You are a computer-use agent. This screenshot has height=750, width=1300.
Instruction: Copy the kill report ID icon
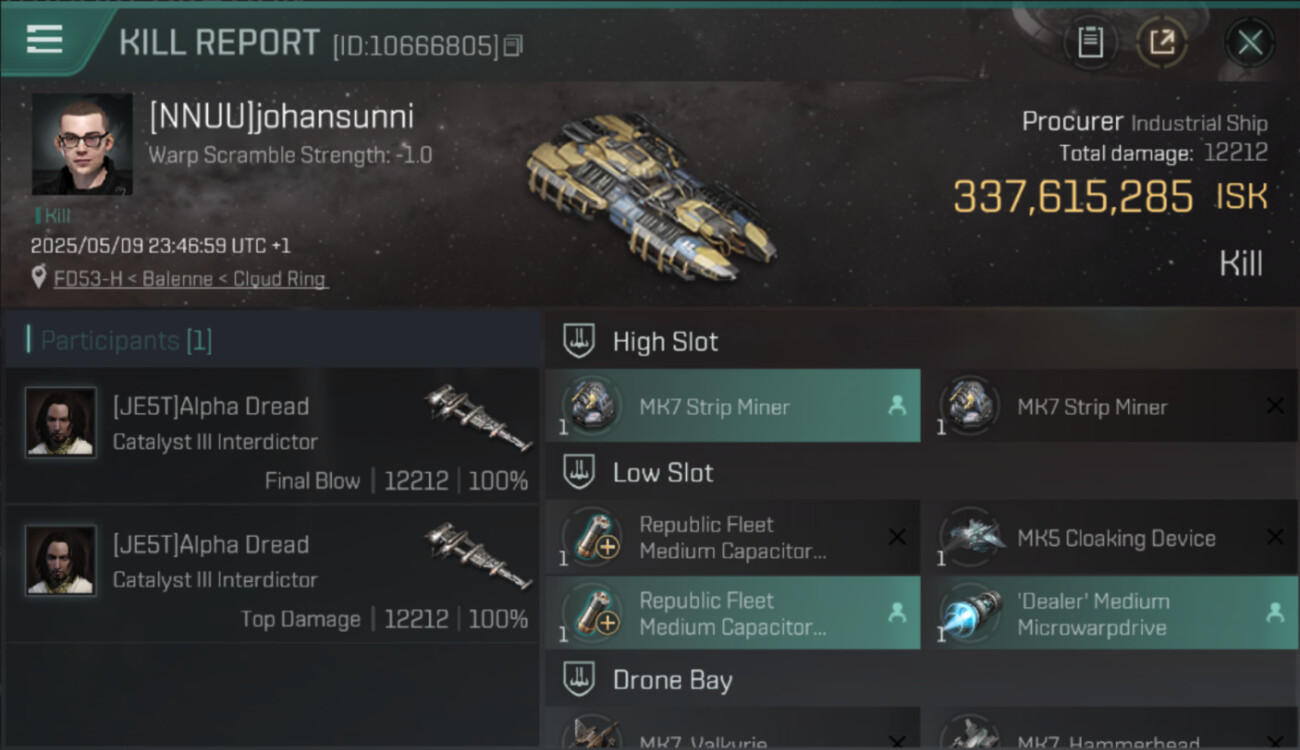[x=512, y=46]
